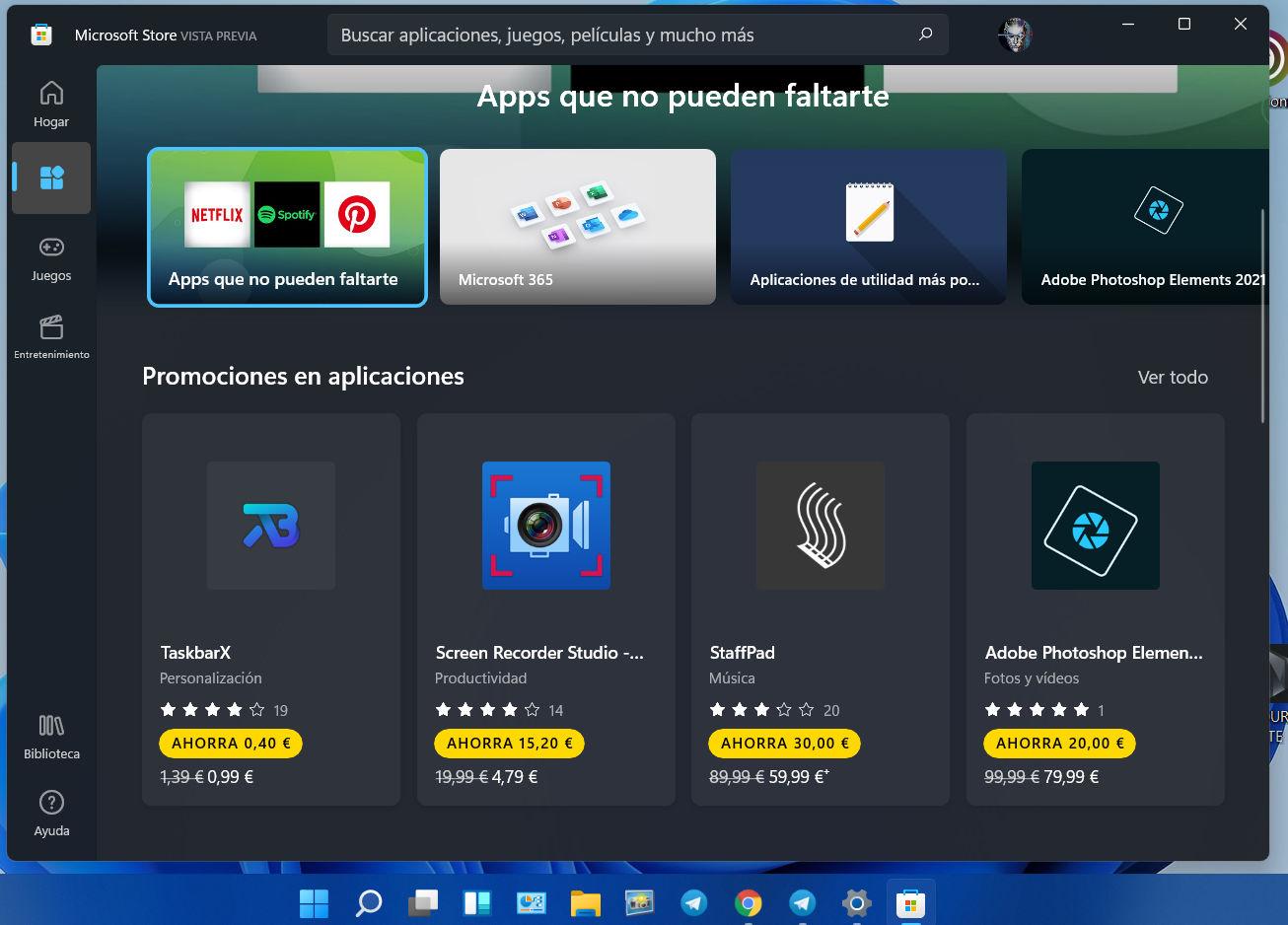Open Ayuda in the sidebar
This screenshot has width=1288, height=925.
tap(51, 814)
